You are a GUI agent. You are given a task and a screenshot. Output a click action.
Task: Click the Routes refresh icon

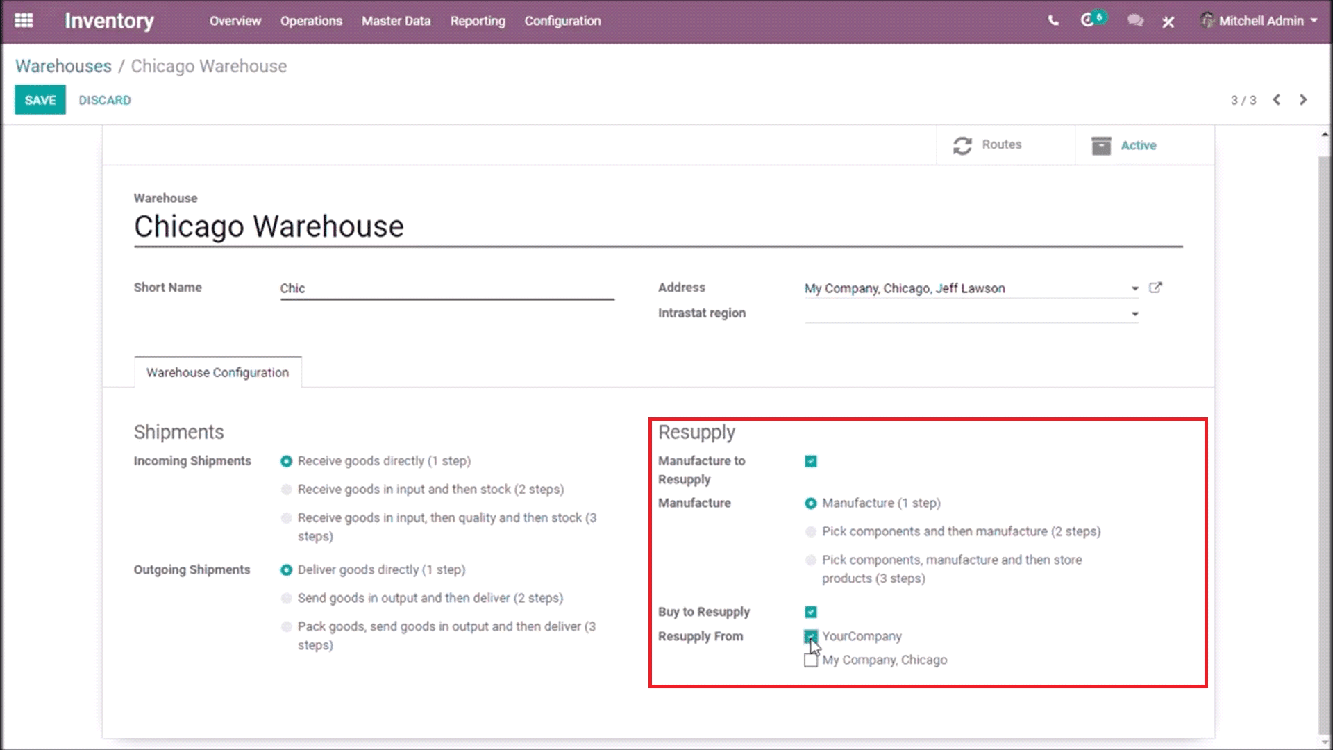click(x=962, y=146)
